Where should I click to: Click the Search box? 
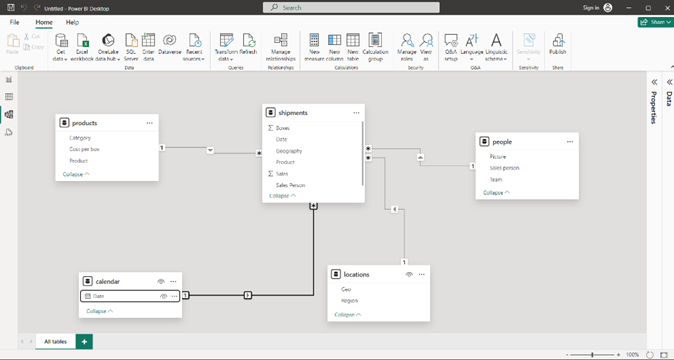coord(351,8)
